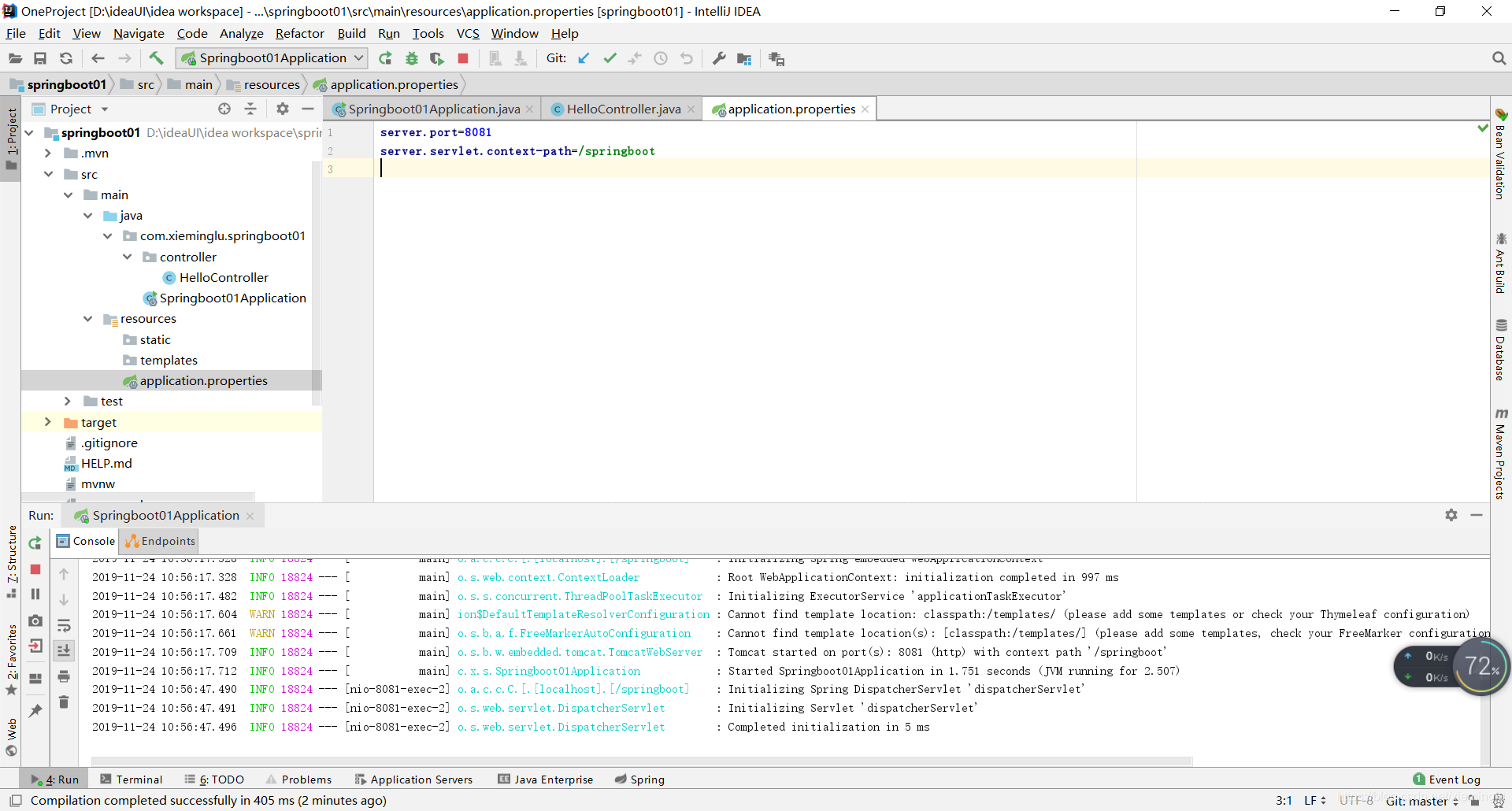Expand the .mvn folder
Image resolution: width=1512 pixels, height=811 pixels.
[x=48, y=153]
